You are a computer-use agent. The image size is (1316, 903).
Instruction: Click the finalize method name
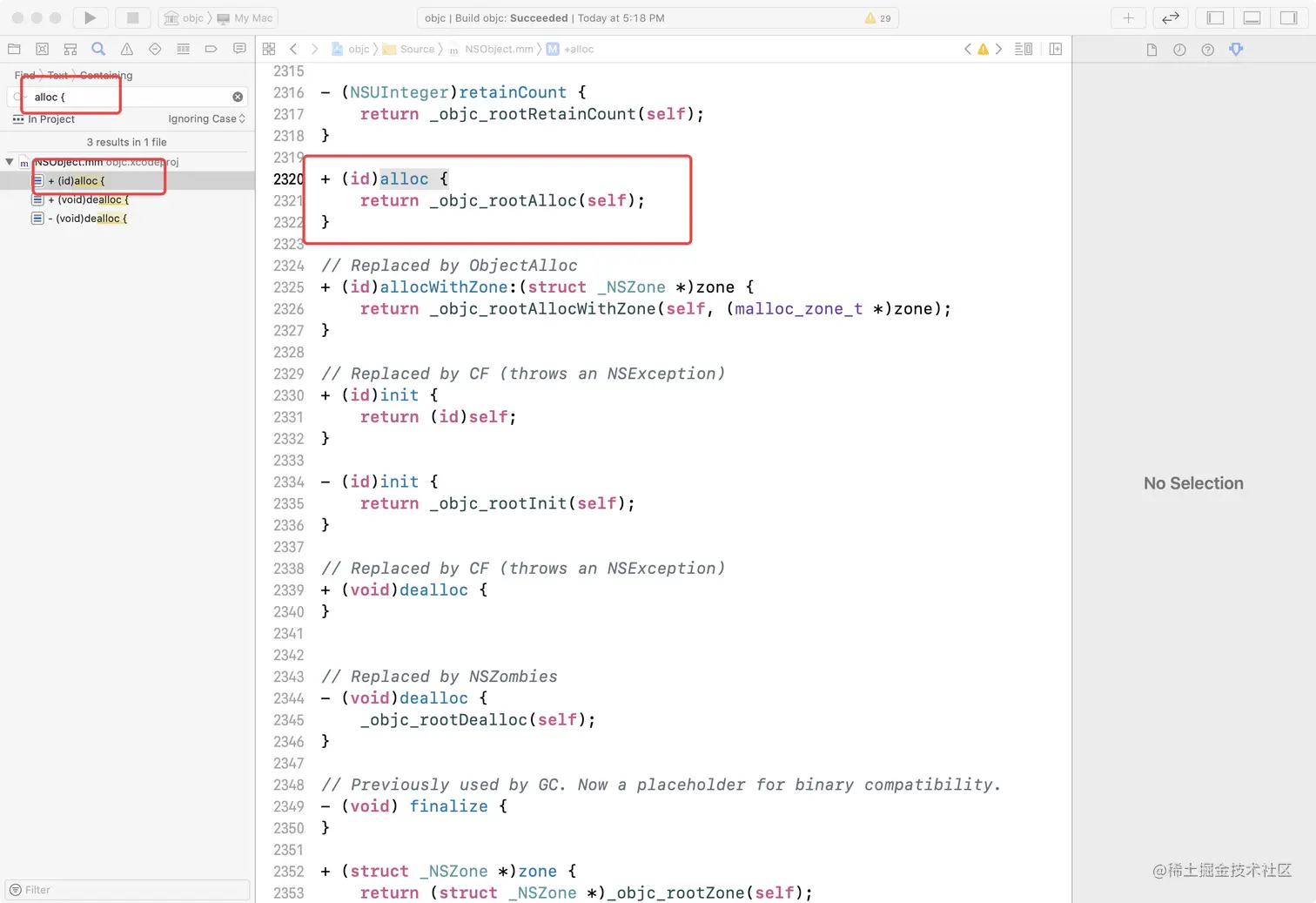pyautogui.click(x=449, y=806)
